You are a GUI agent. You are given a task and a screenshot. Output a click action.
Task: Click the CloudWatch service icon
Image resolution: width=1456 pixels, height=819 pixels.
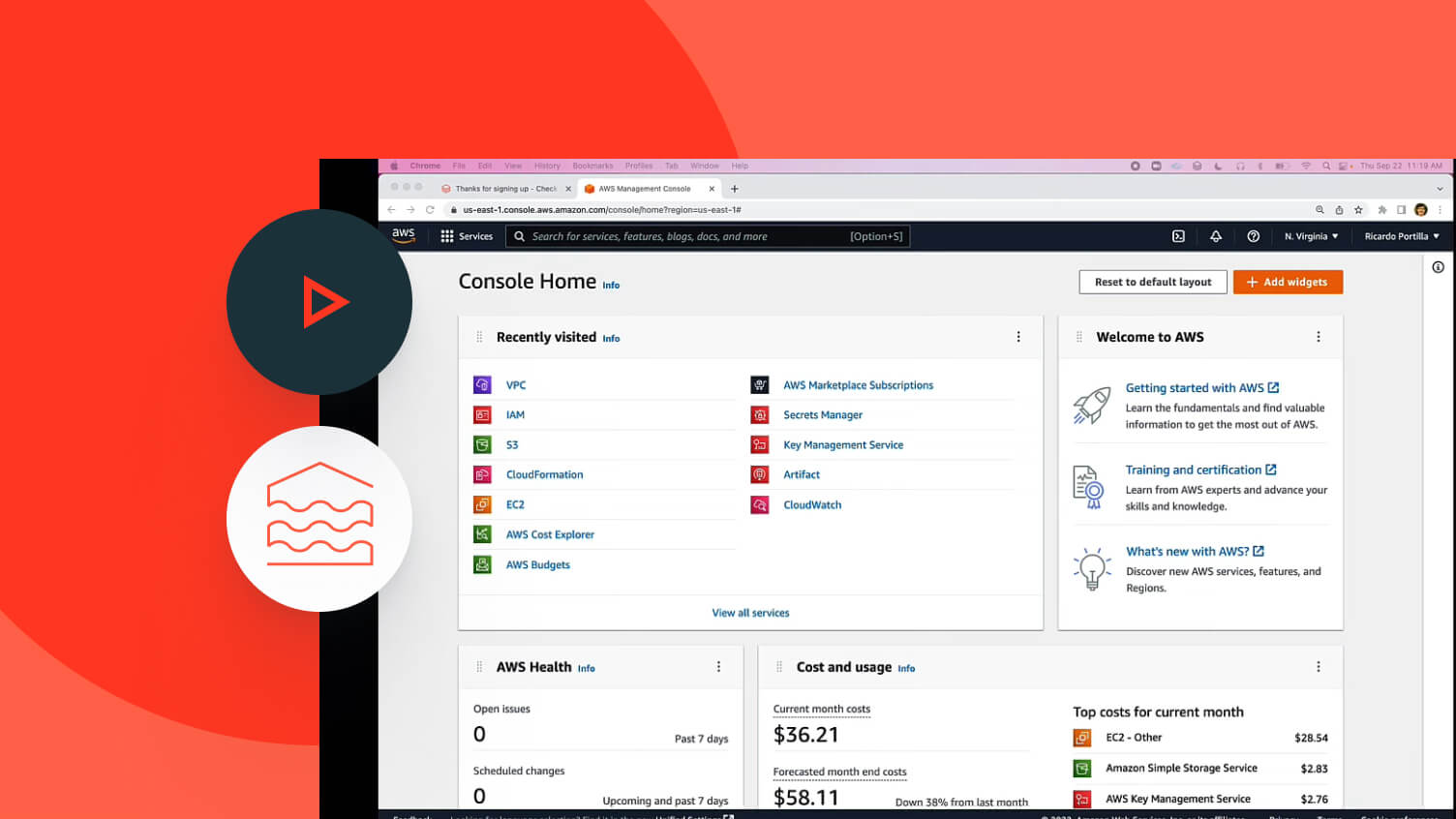pos(760,505)
